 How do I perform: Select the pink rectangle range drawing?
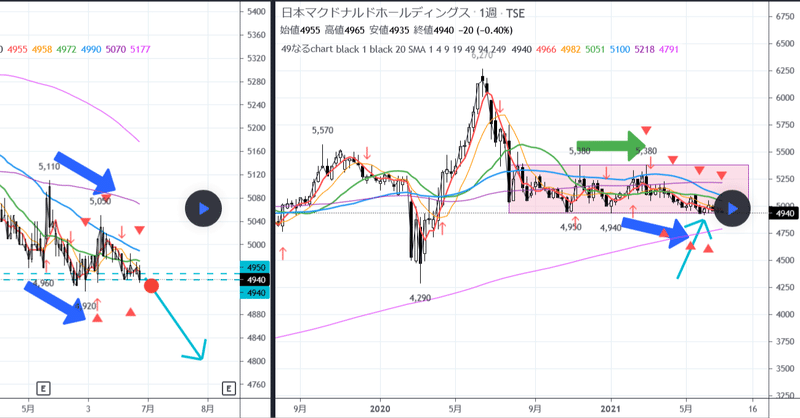[x=629, y=189]
